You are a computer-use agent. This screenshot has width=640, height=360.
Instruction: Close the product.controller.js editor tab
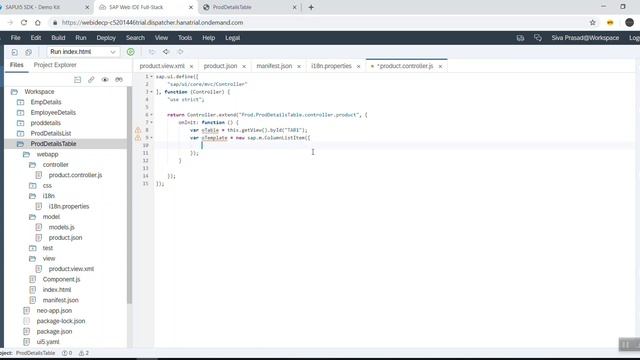(x=440, y=67)
